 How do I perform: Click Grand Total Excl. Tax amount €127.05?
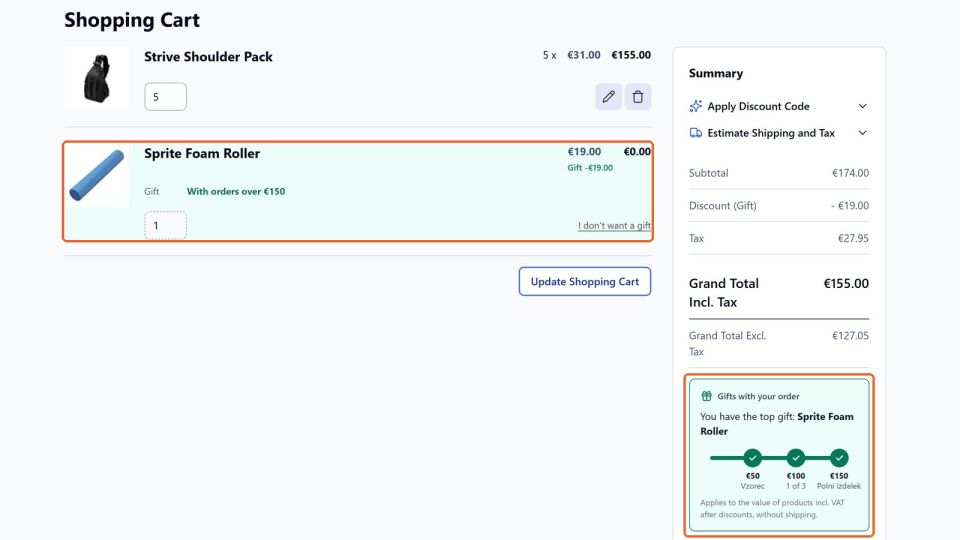(850, 336)
